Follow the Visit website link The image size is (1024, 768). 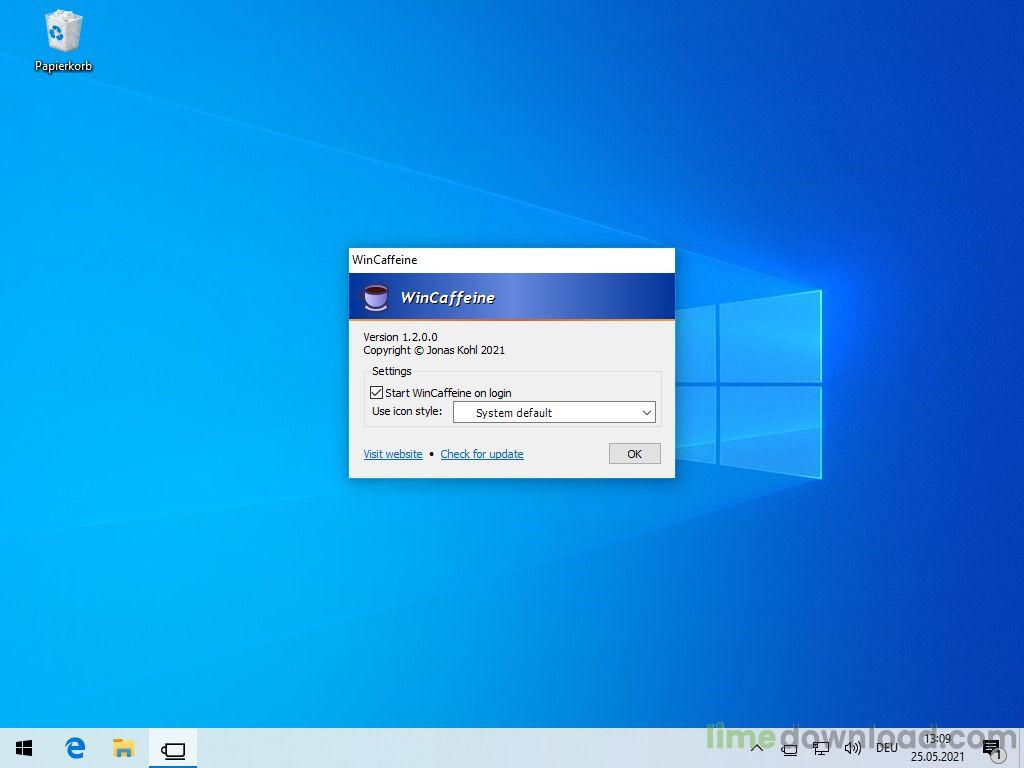[x=393, y=454]
